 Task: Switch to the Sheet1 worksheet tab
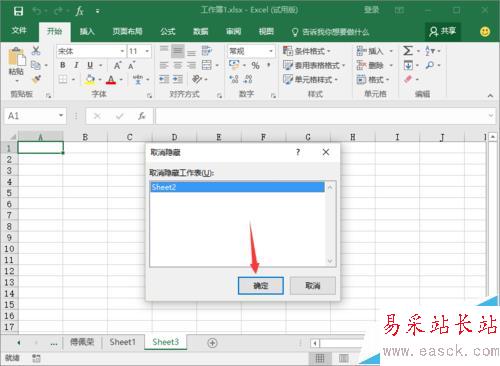click(122, 342)
